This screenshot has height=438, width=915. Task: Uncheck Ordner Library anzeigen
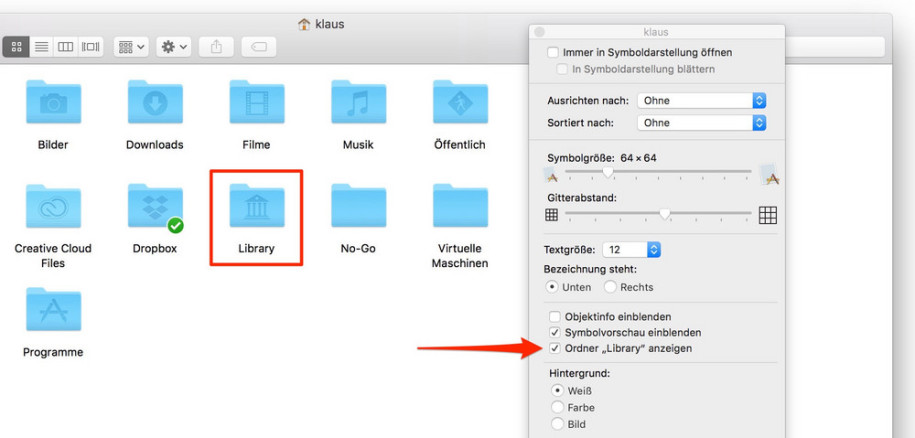coord(554,348)
